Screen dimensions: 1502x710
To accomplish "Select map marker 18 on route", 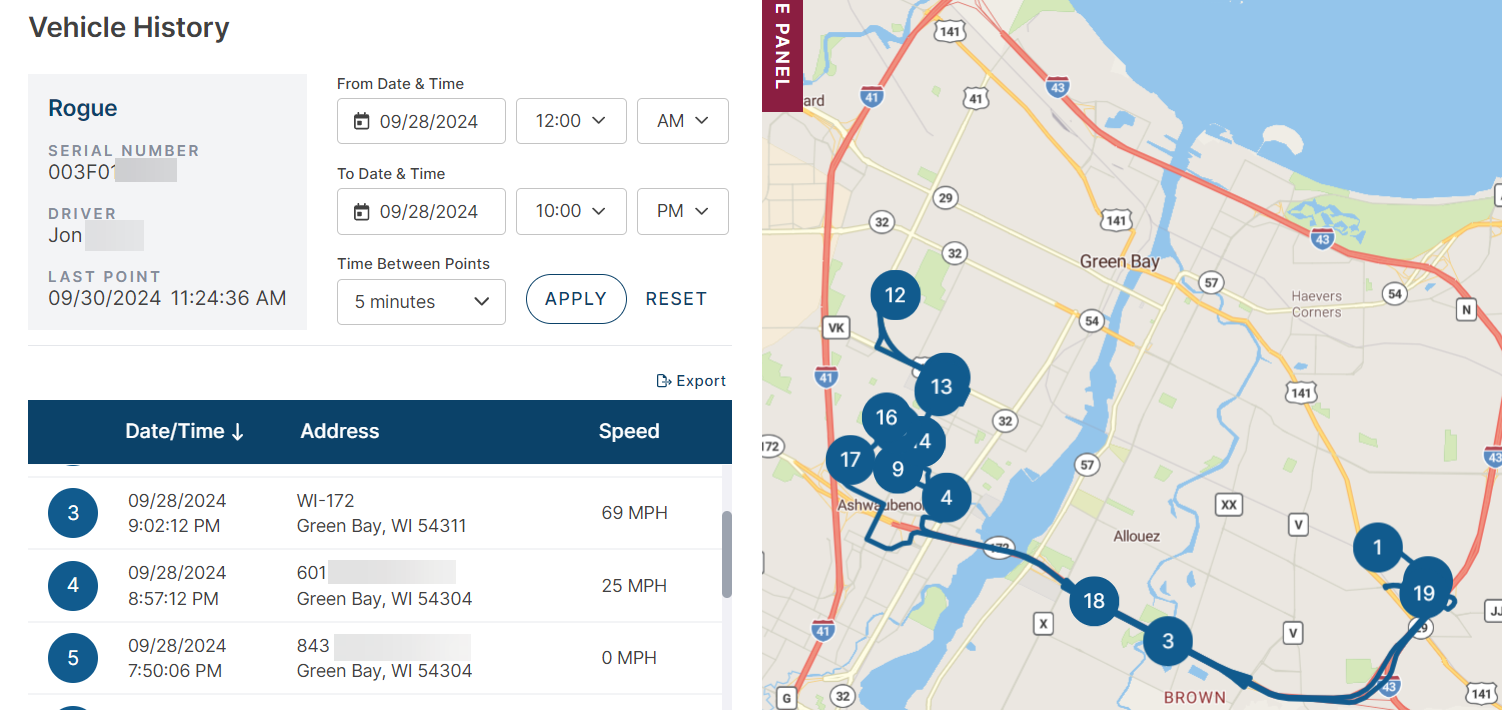I will click(x=1094, y=601).
